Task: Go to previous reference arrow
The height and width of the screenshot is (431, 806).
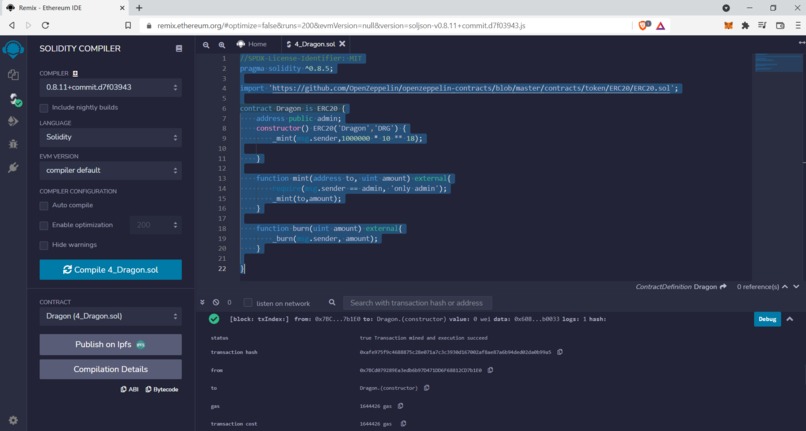Action: pyautogui.click(x=785, y=286)
